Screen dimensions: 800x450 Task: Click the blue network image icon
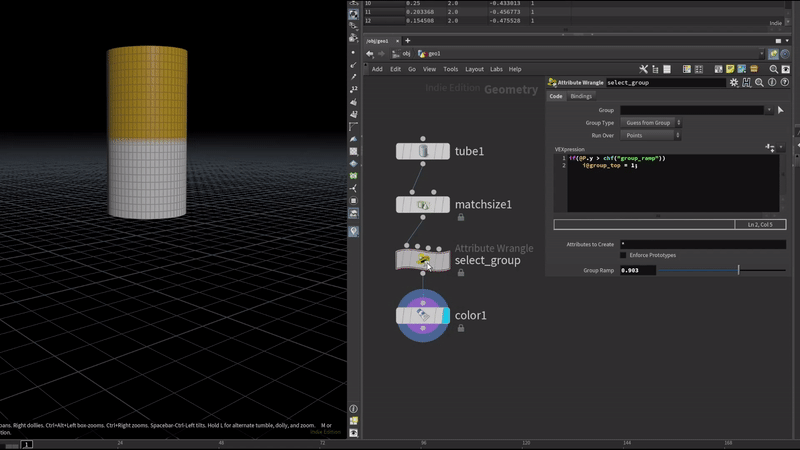[742, 69]
